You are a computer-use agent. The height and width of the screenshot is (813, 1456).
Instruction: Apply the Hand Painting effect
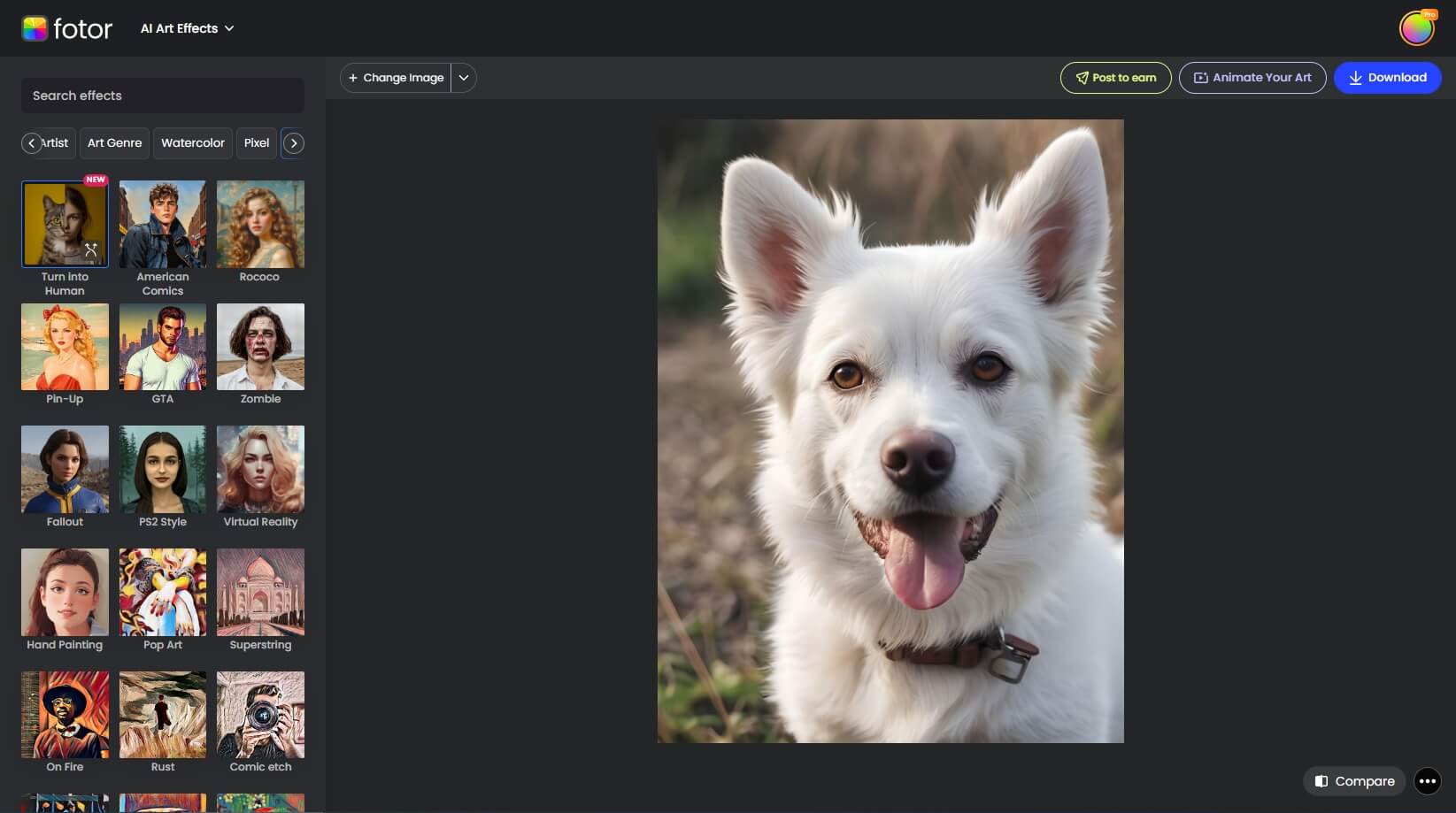pos(65,592)
